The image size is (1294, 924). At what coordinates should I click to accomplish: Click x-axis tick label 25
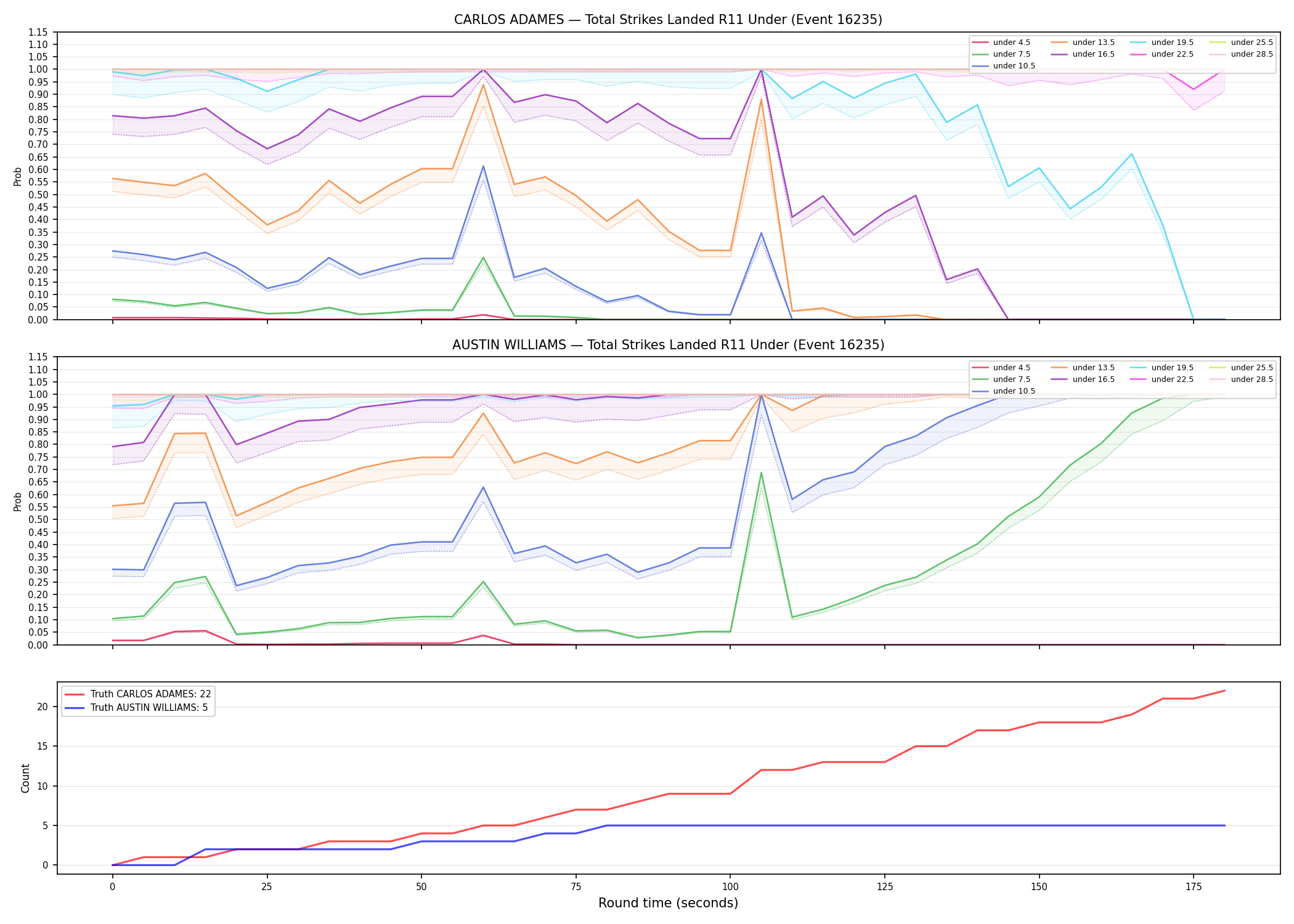267,887
